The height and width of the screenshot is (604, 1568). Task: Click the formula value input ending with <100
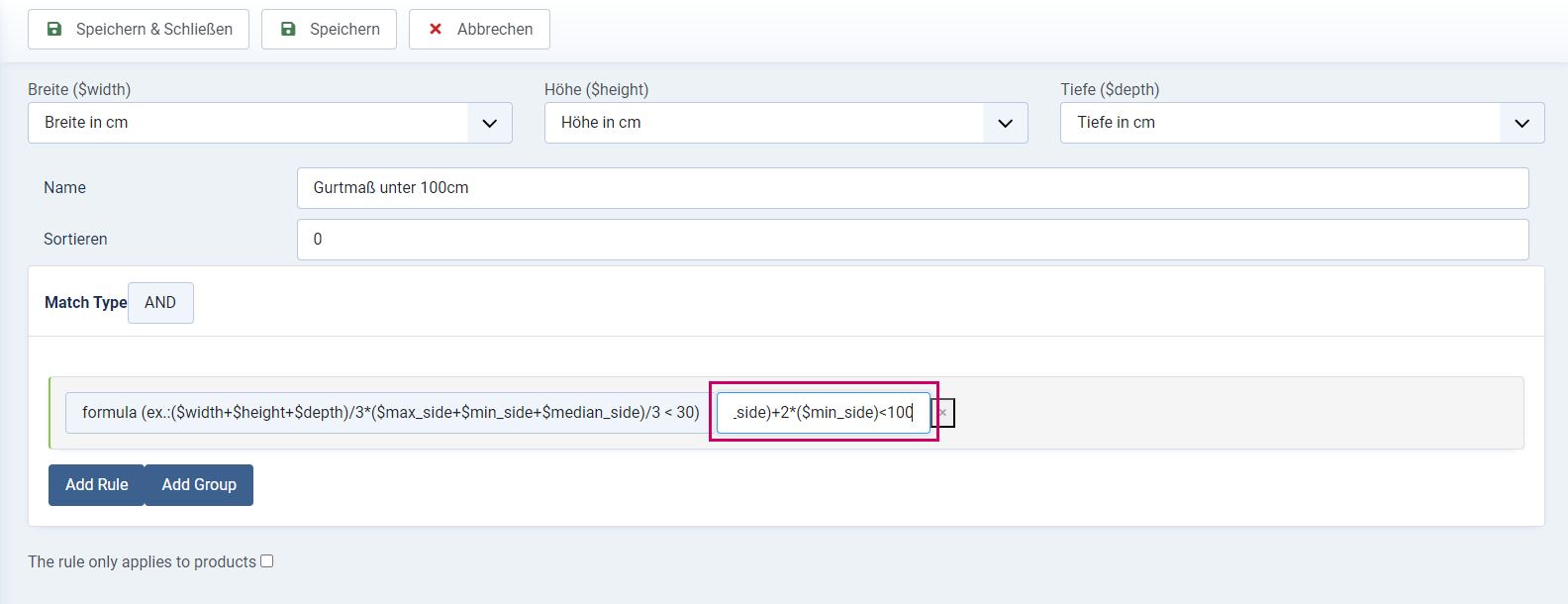coord(824,413)
